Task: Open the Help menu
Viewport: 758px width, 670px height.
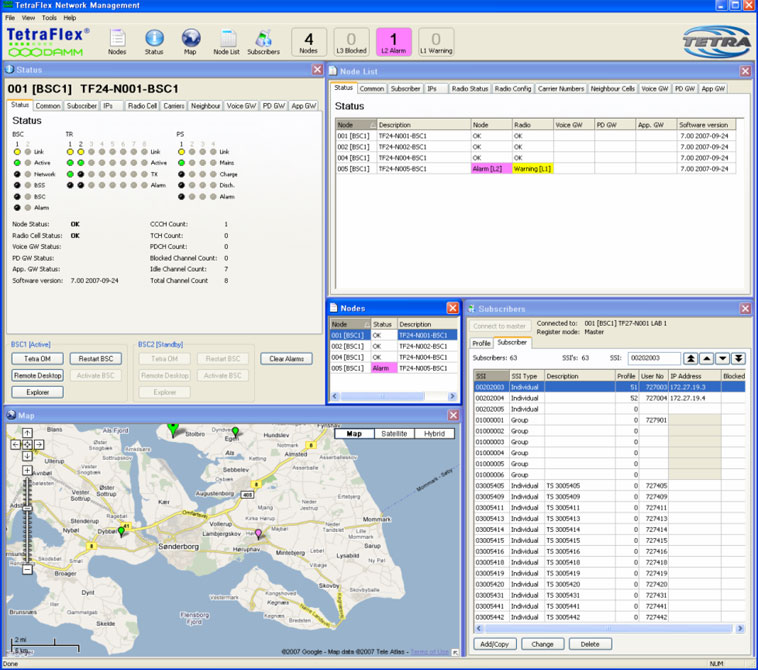Action: (70, 18)
